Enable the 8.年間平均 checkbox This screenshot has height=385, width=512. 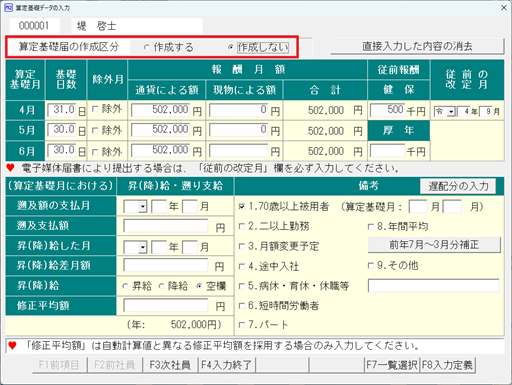pos(370,227)
